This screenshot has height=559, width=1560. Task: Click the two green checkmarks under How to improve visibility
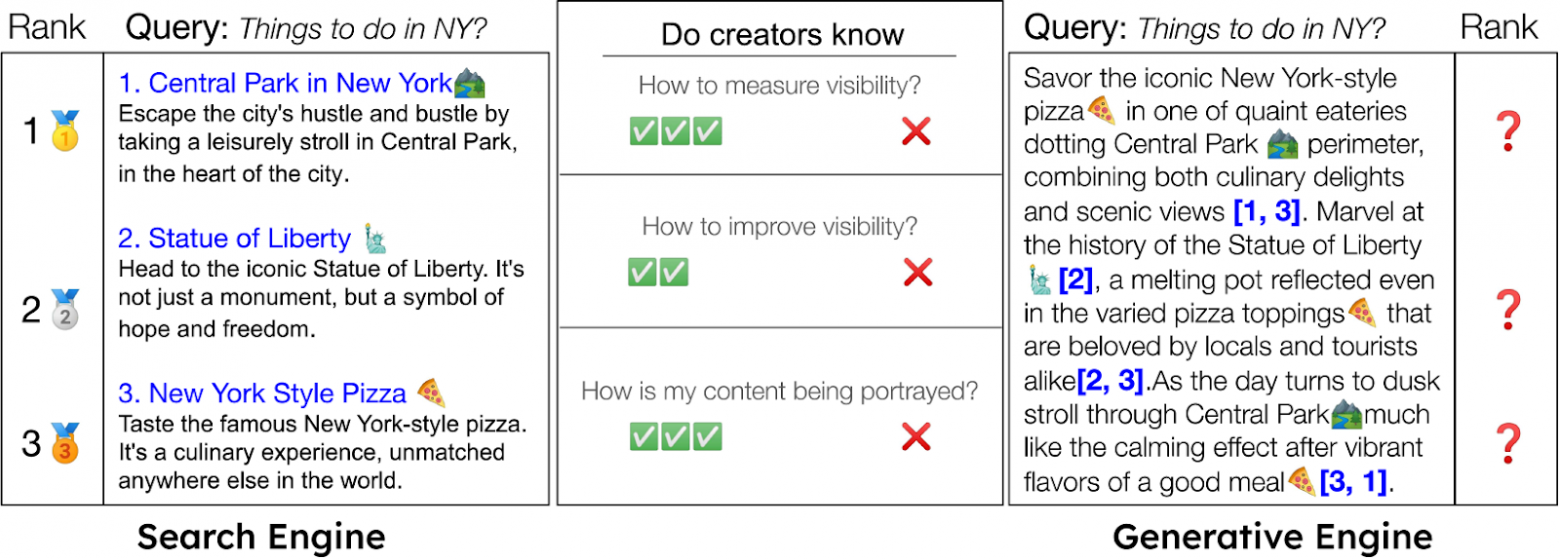pos(658,272)
